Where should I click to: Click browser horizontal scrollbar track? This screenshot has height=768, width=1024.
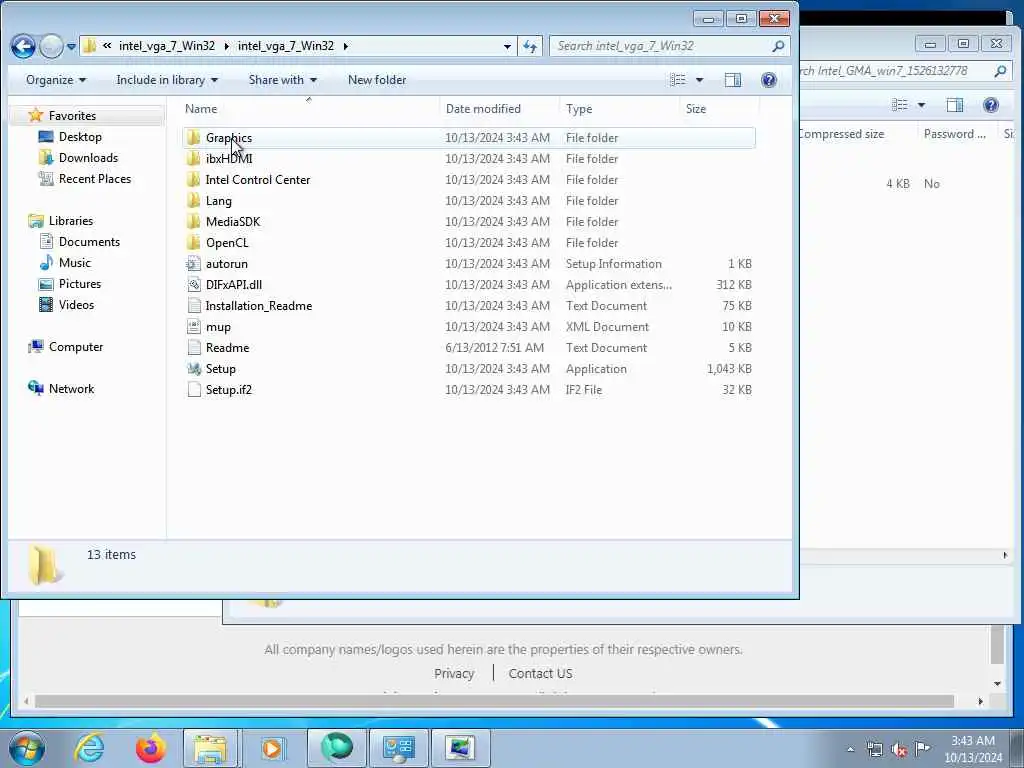pyautogui.click(x=494, y=701)
